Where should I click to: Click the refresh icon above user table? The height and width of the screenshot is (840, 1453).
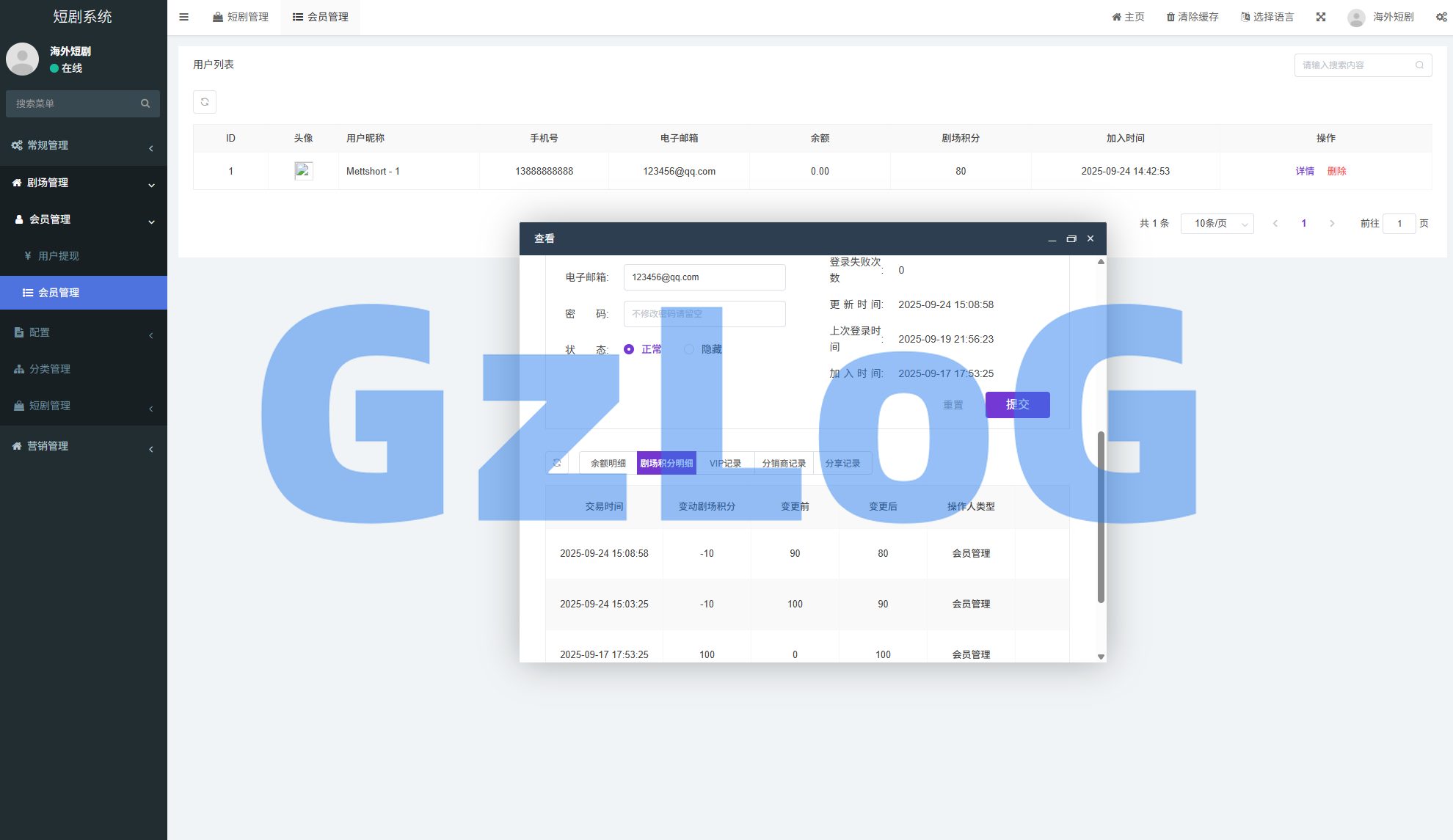205,102
